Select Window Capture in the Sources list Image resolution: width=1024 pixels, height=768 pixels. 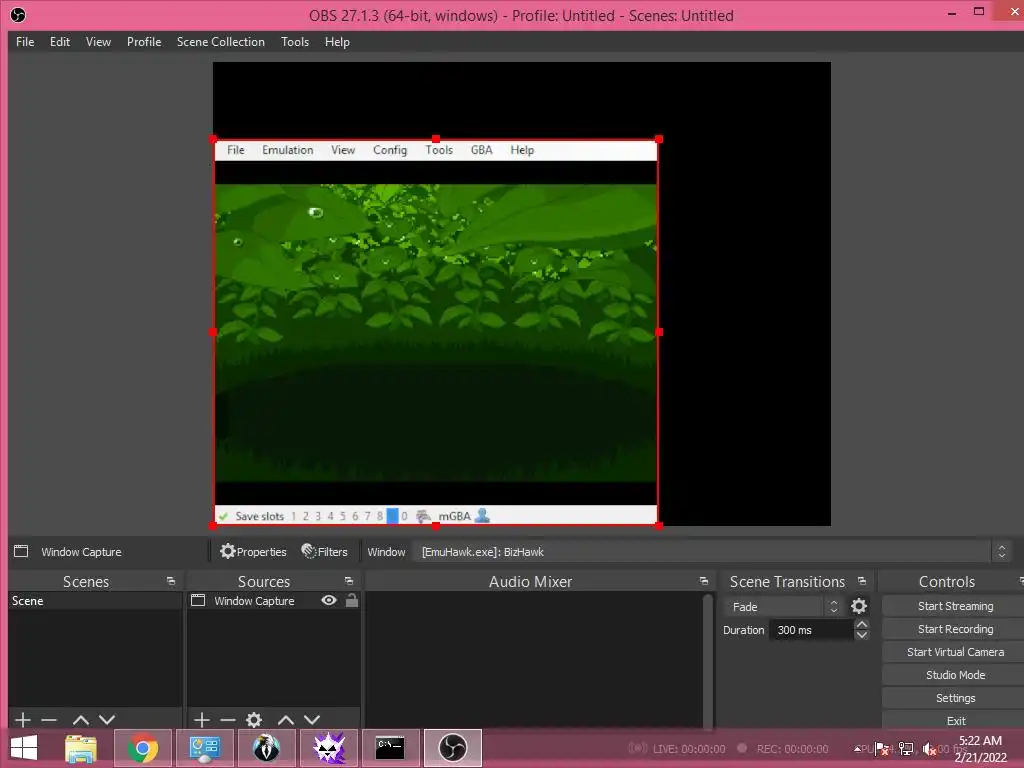[x=253, y=601]
